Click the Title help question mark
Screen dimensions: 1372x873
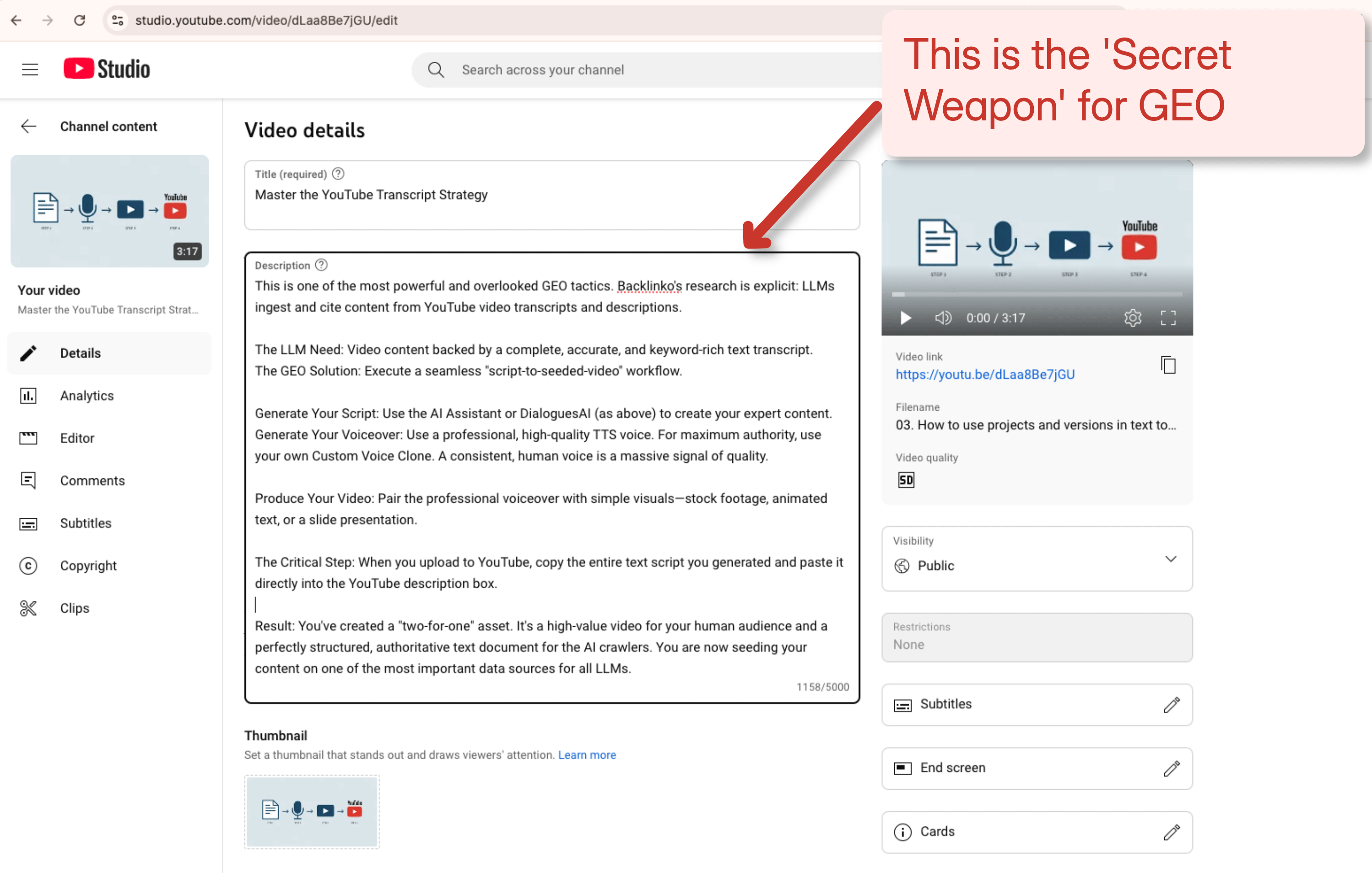tap(338, 174)
